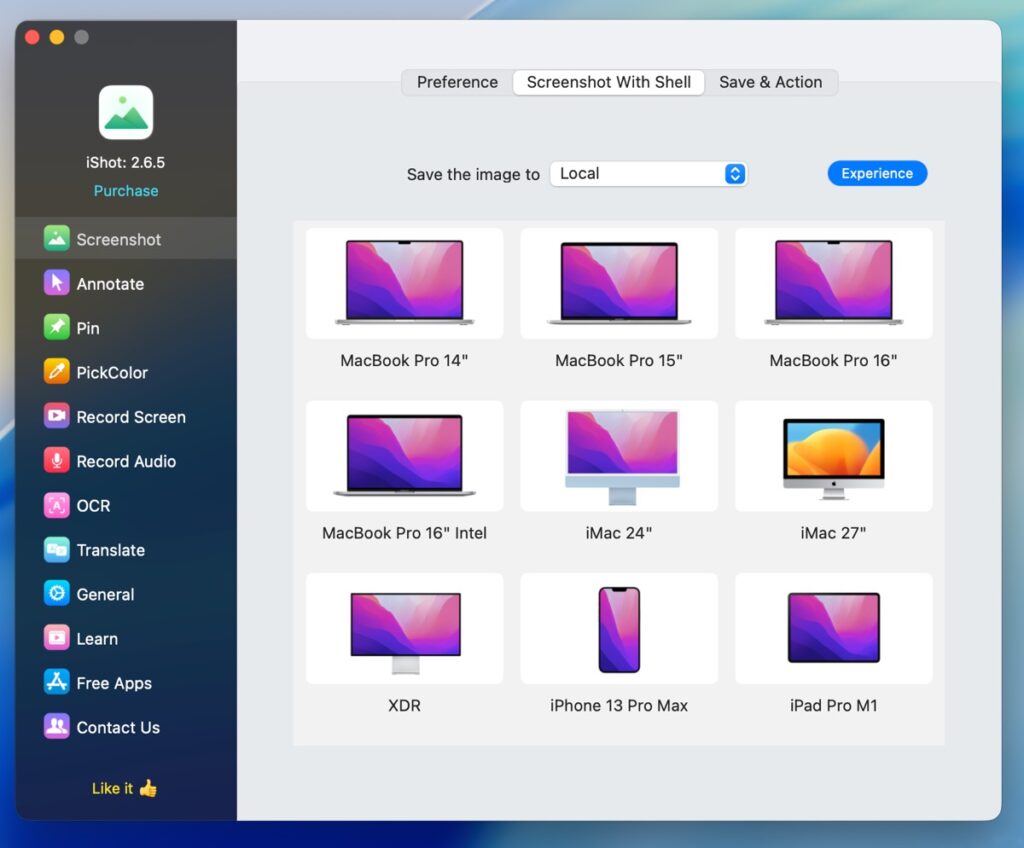
Task: Open the PickColor eyedropper icon
Action: point(57,372)
